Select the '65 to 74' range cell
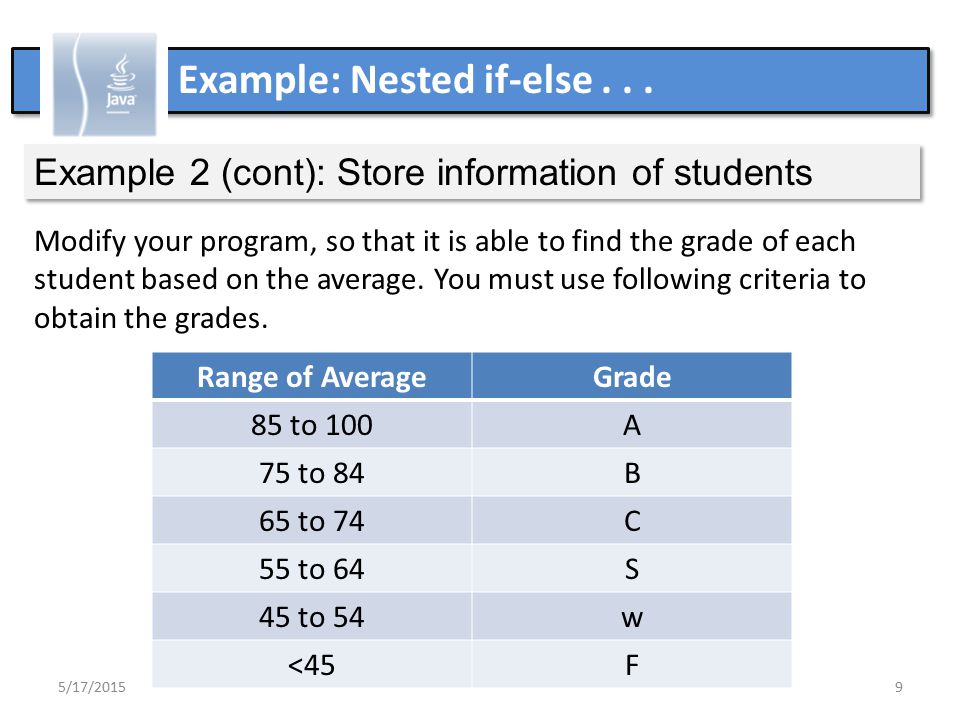 coord(312,520)
